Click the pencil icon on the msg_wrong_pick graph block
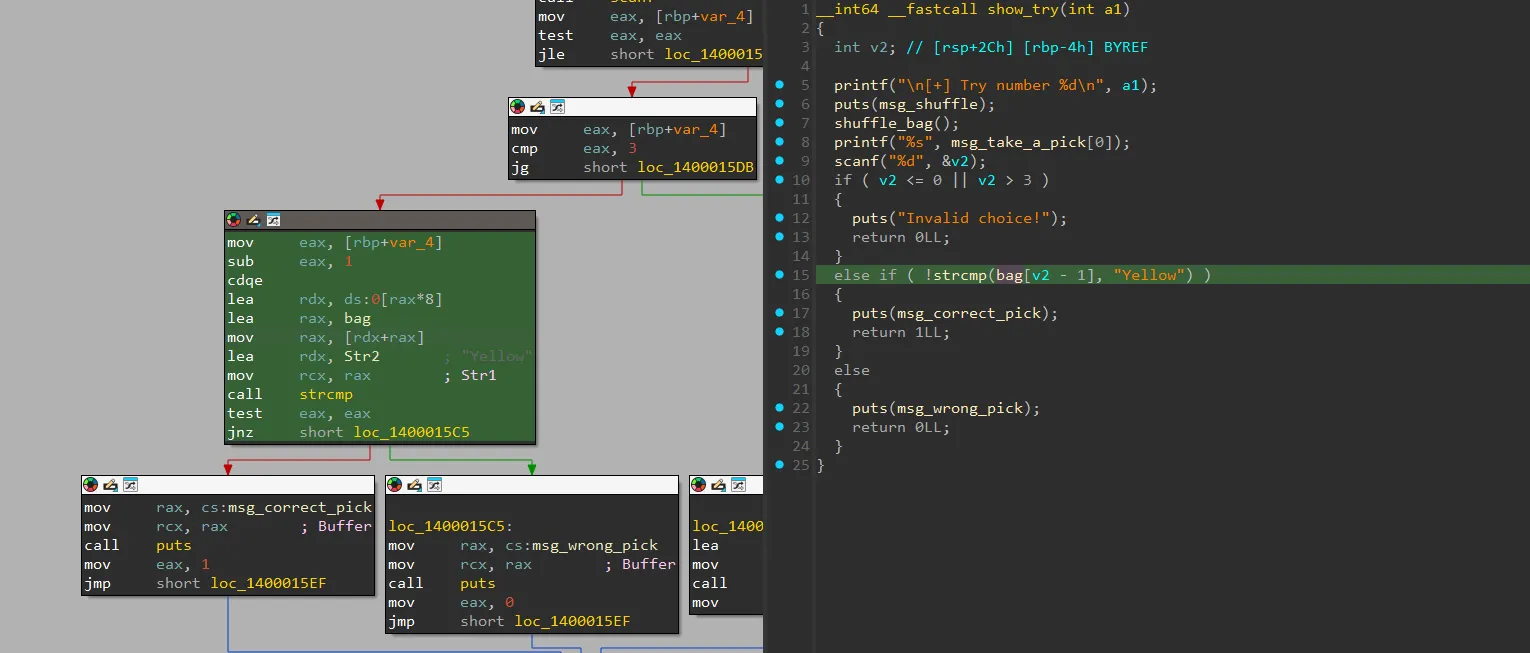Image resolution: width=1530 pixels, height=653 pixels. click(x=414, y=485)
